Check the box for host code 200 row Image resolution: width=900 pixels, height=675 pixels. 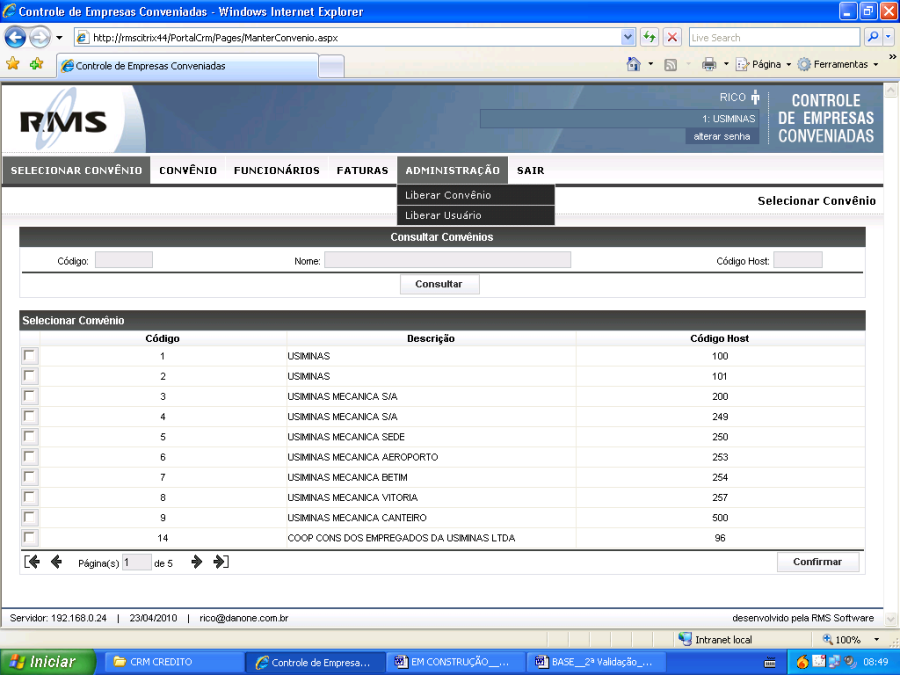(x=30, y=396)
